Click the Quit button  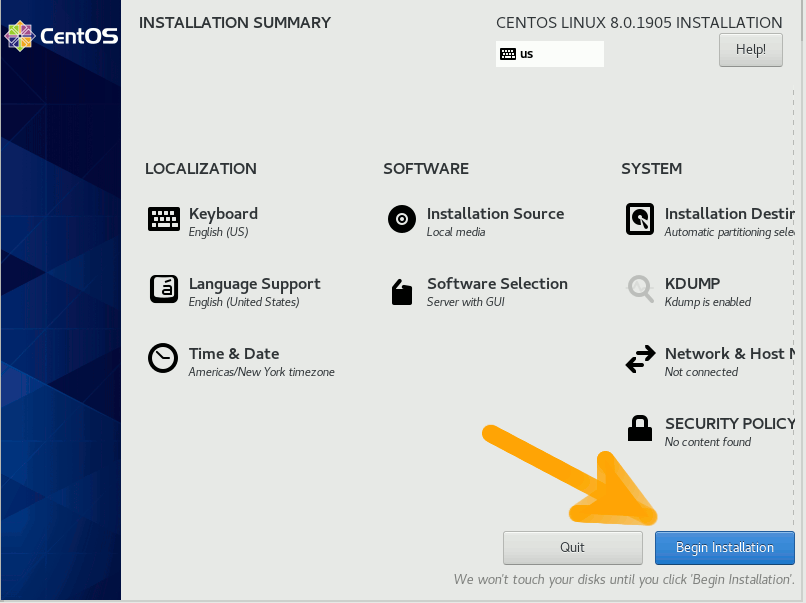coord(573,547)
